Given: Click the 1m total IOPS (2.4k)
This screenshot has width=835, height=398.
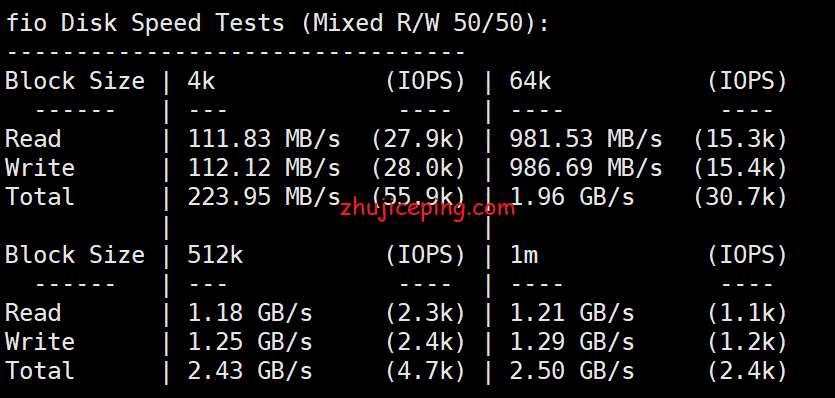Looking at the screenshot, I should (748, 371).
